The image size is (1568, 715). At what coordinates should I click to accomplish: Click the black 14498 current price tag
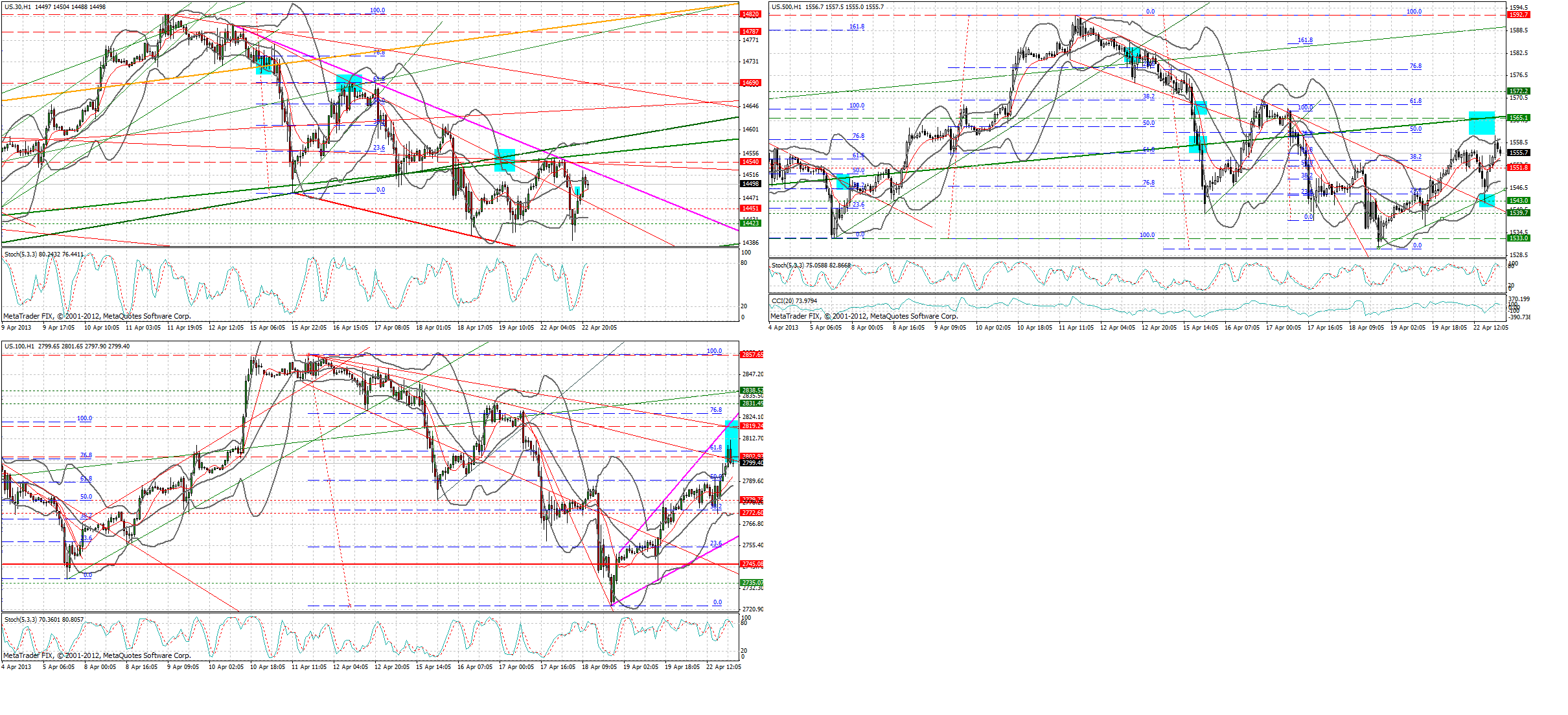(750, 184)
